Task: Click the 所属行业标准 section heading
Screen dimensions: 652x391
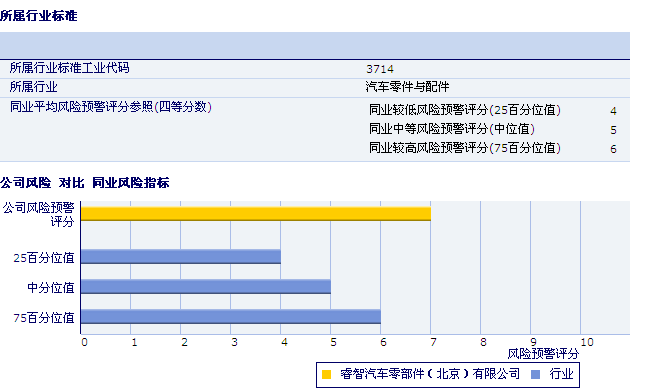Action: tap(39, 16)
